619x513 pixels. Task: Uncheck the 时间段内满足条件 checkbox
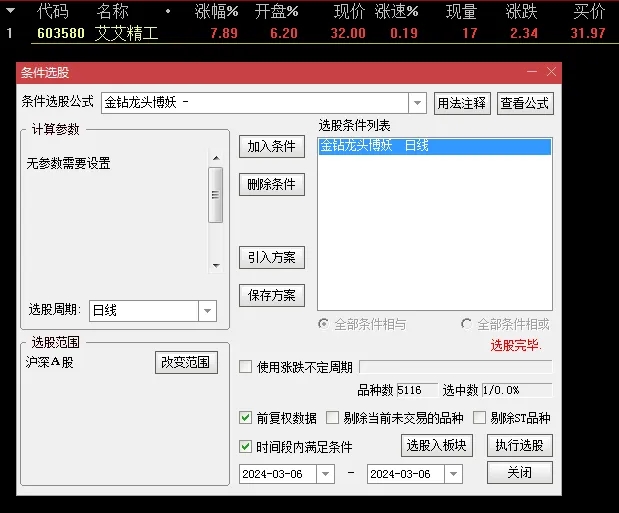pyautogui.click(x=246, y=447)
